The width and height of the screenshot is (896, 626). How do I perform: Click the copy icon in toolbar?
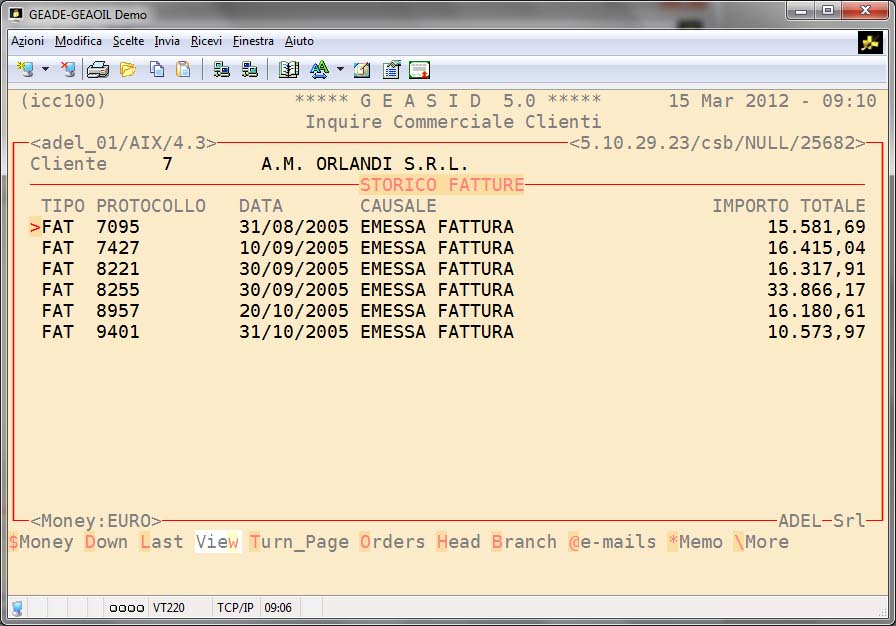click(x=157, y=69)
